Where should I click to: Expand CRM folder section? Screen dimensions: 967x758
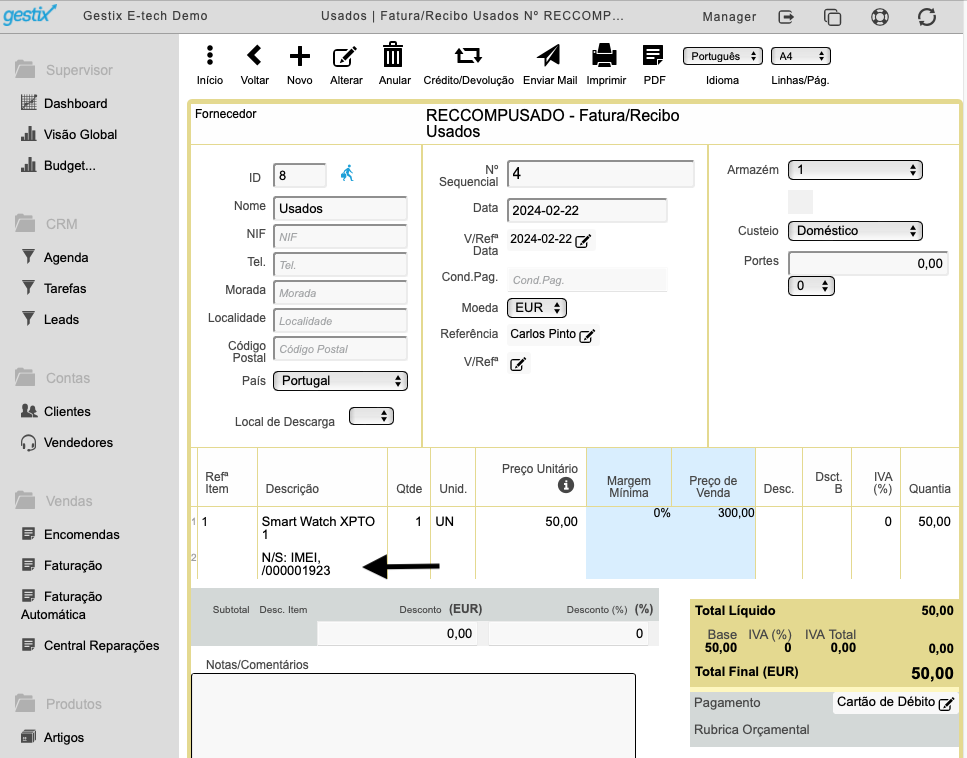click(47, 224)
